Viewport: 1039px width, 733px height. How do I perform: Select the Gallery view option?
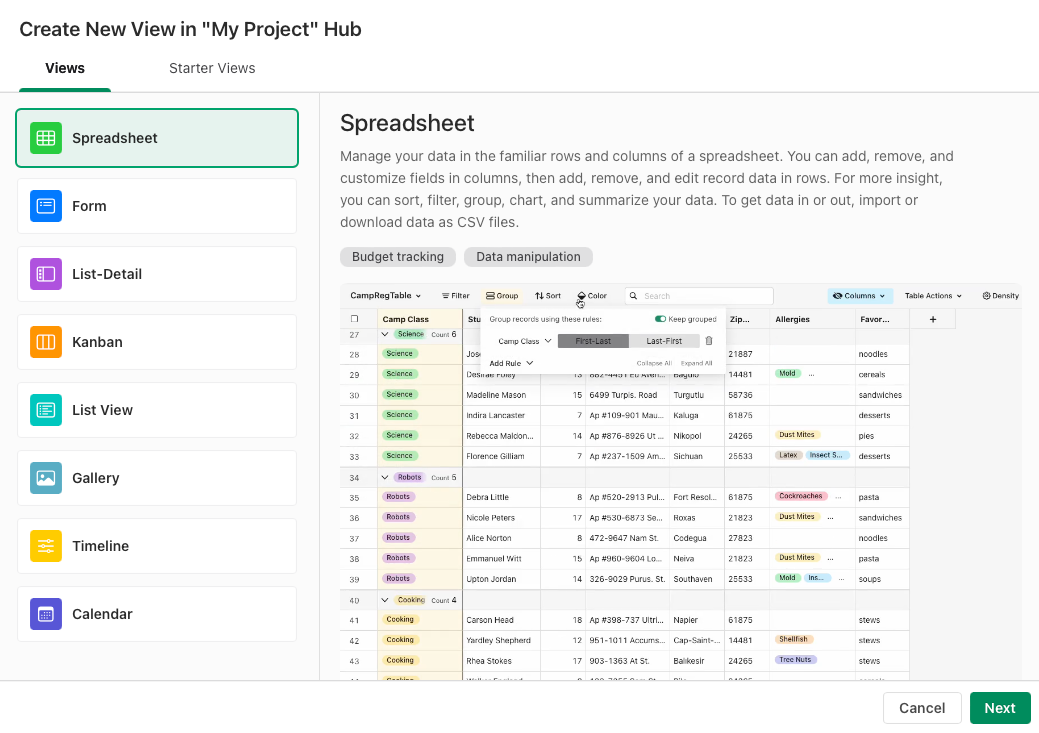click(157, 478)
